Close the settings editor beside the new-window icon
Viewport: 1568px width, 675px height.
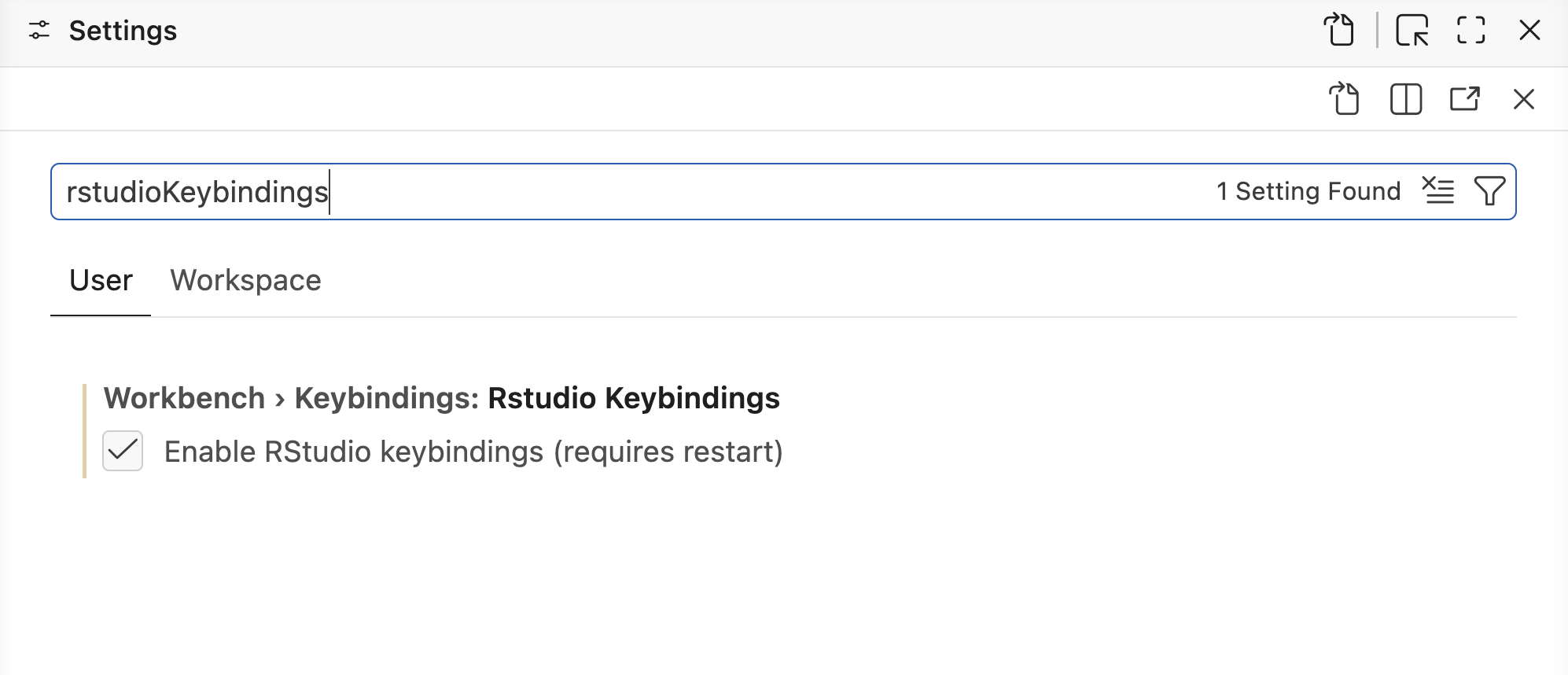point(1524,99)
